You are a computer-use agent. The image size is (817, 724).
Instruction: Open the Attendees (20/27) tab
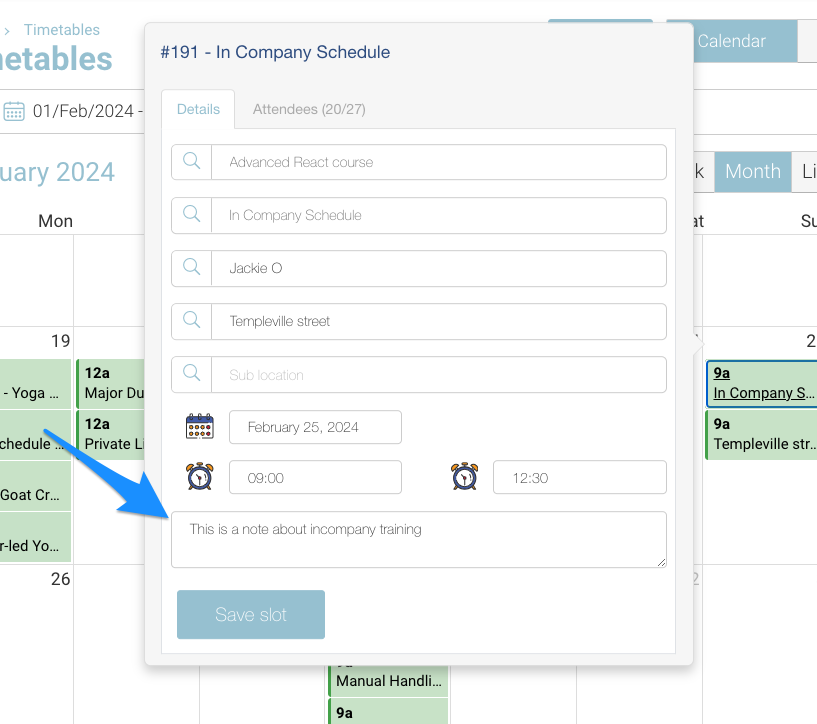[x=315, y=110]
